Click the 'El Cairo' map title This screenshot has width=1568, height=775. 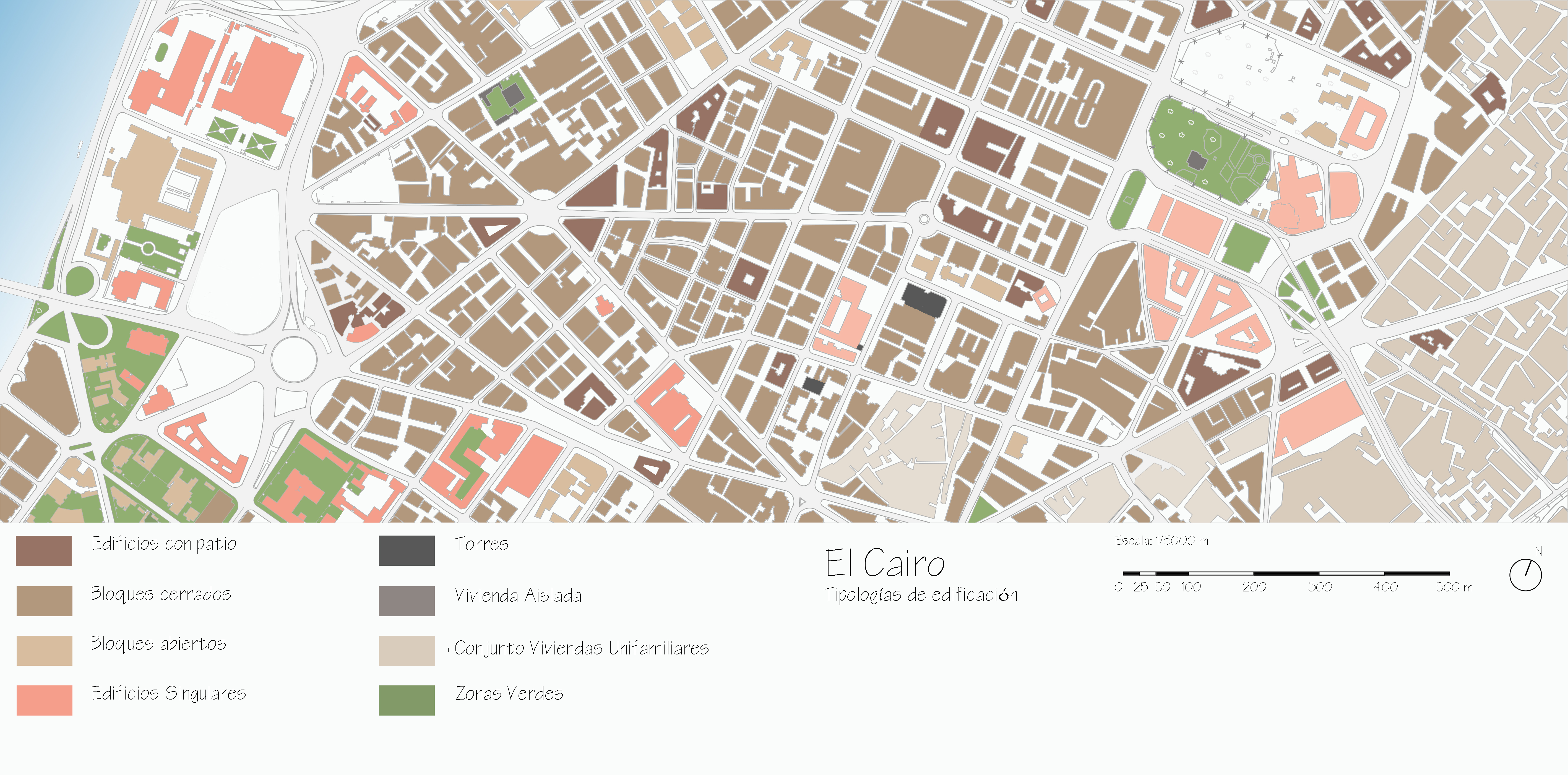point(885,563)
